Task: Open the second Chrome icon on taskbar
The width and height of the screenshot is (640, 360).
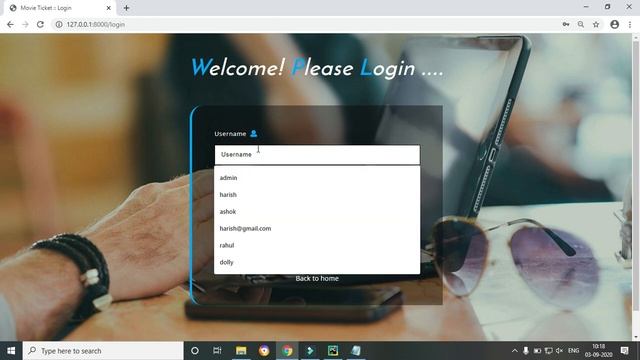Action: point(264,351)
